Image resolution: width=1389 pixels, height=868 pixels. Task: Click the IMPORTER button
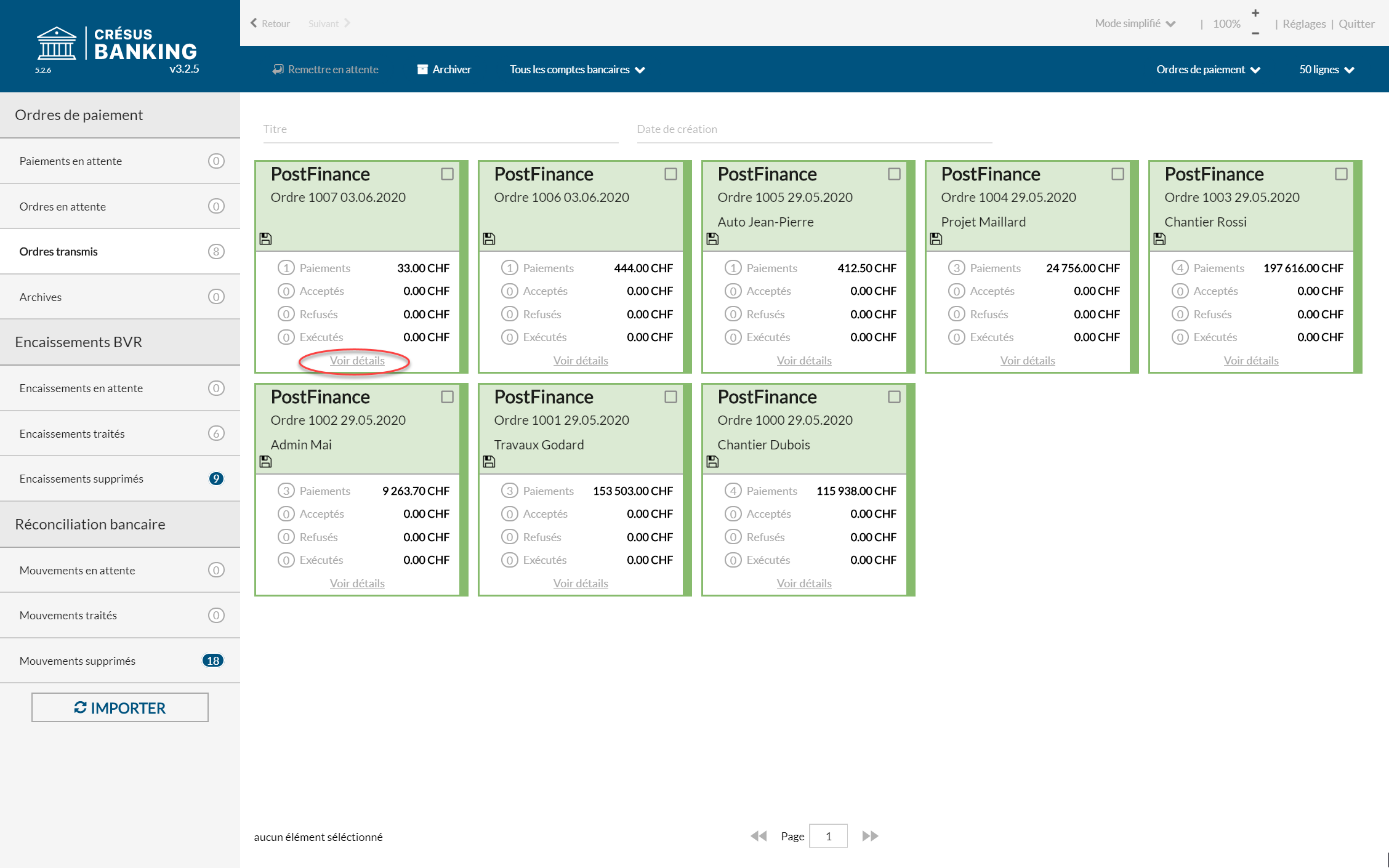[x=120, y=707]
